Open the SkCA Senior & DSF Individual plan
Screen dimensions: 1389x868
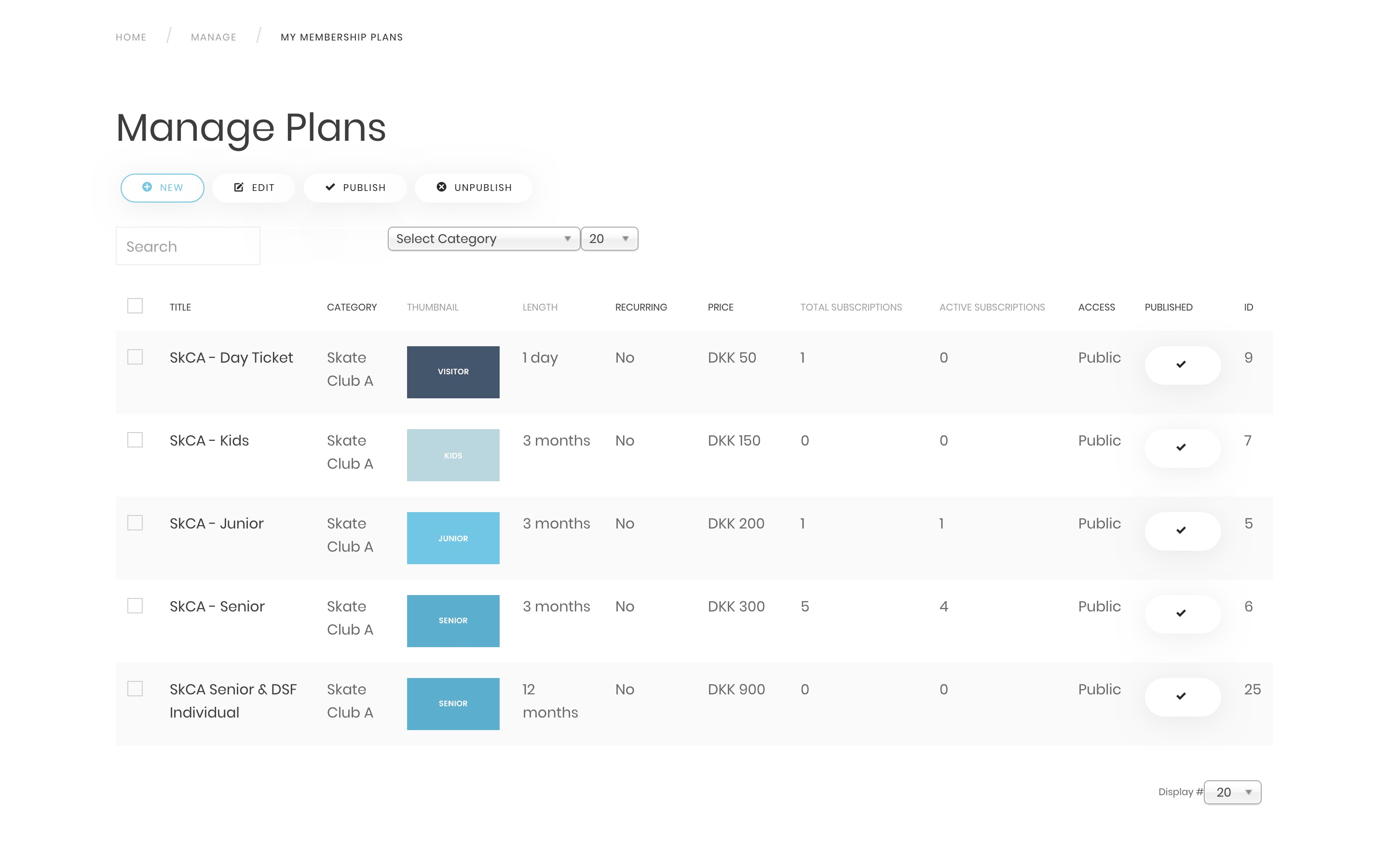[233, 701]
